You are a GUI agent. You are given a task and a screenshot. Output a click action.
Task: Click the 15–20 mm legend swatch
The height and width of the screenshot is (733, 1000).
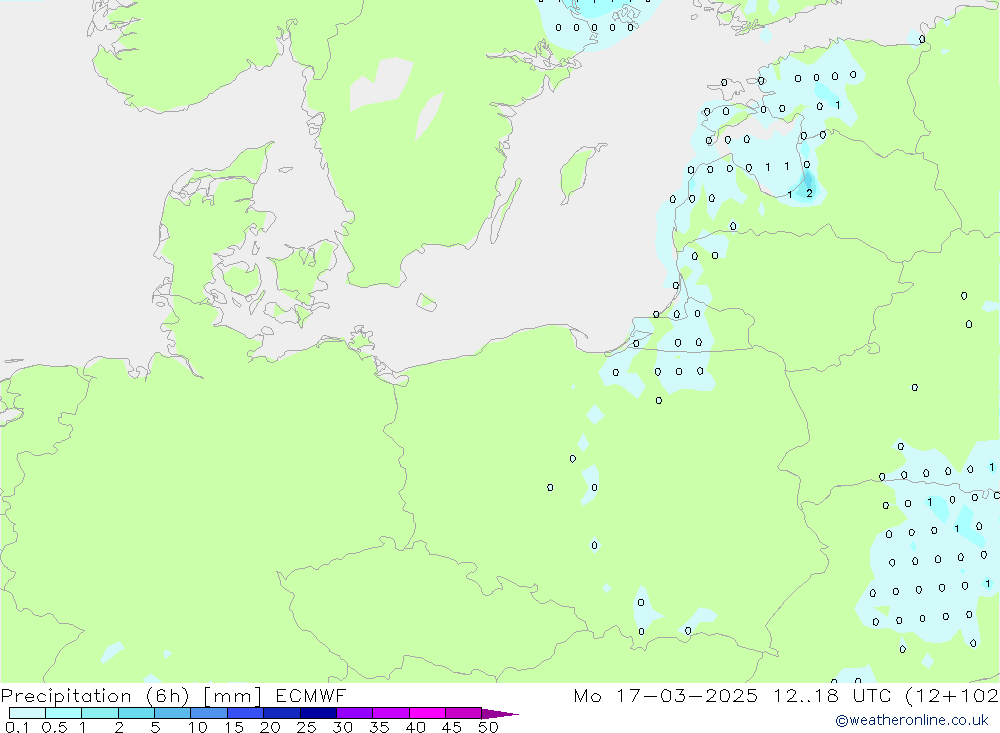click(246, 713)
